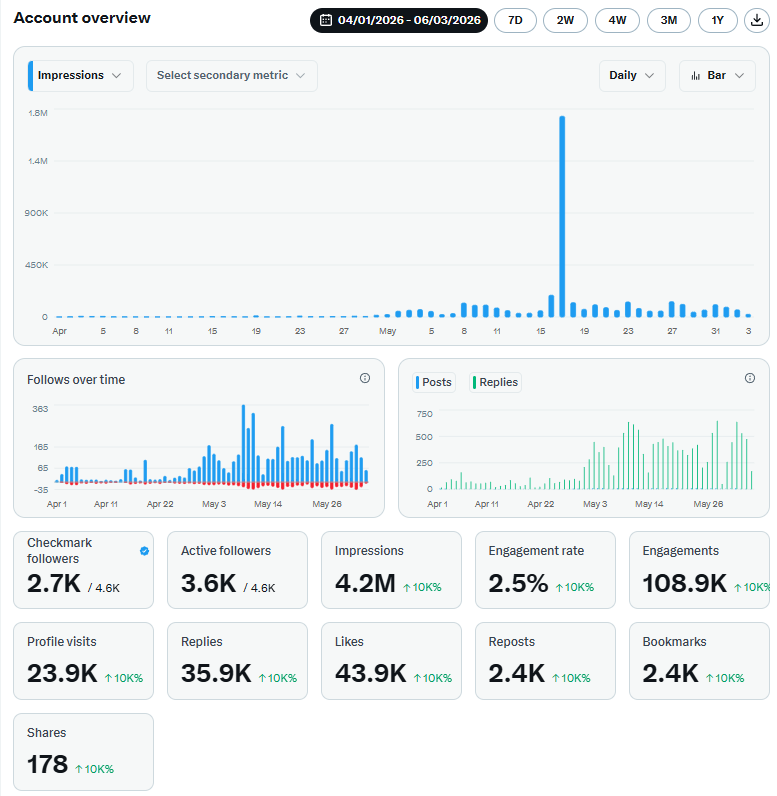The width and height of the screenshot is (777, 796).
Task: Open the Checkmark followers card
Action: (x=83, y=570)
